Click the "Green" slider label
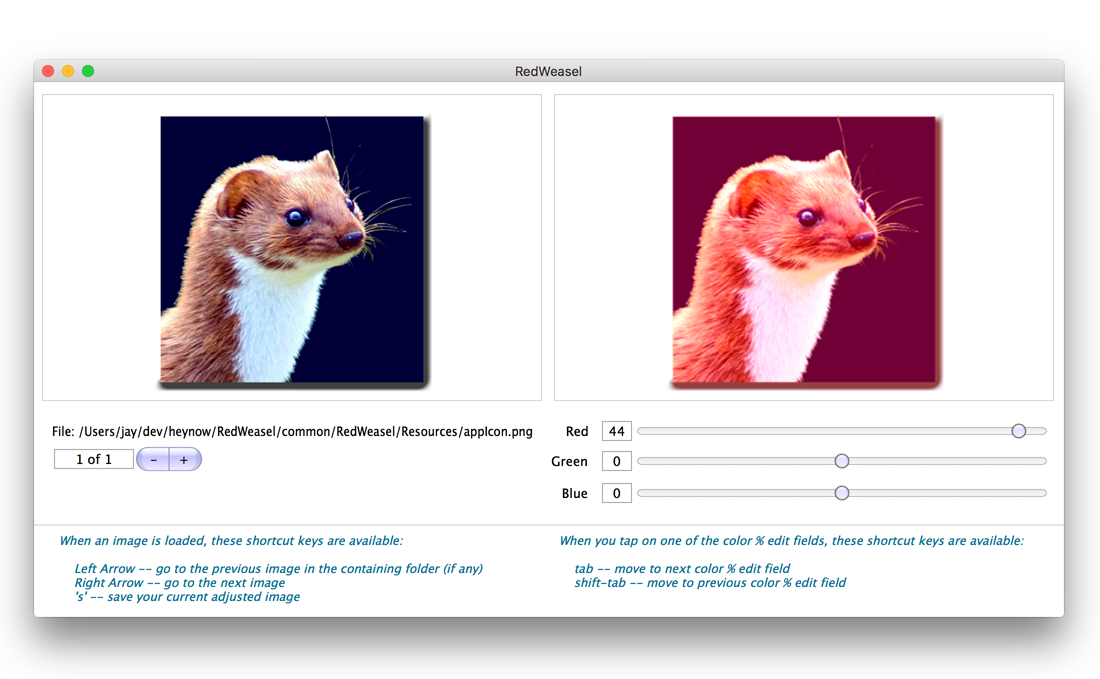 click(569, 462)
